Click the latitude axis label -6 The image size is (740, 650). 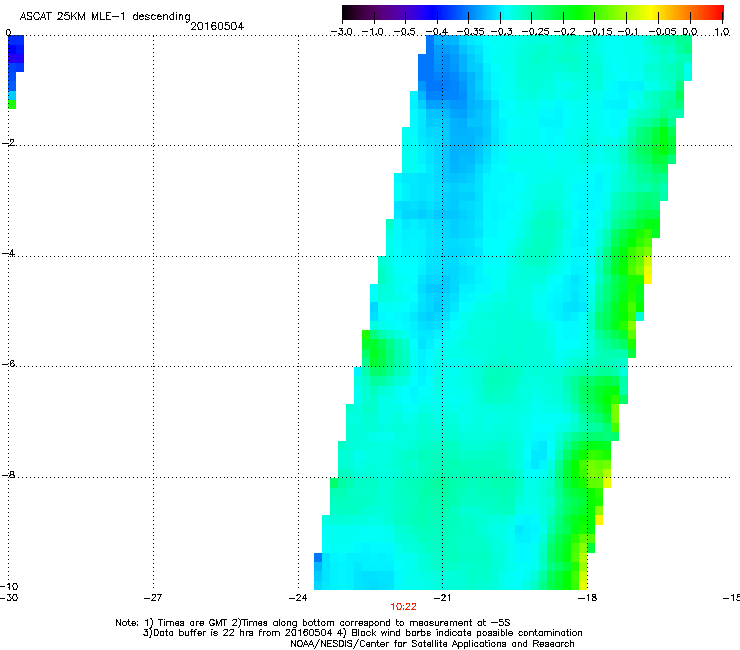(8, 364)
